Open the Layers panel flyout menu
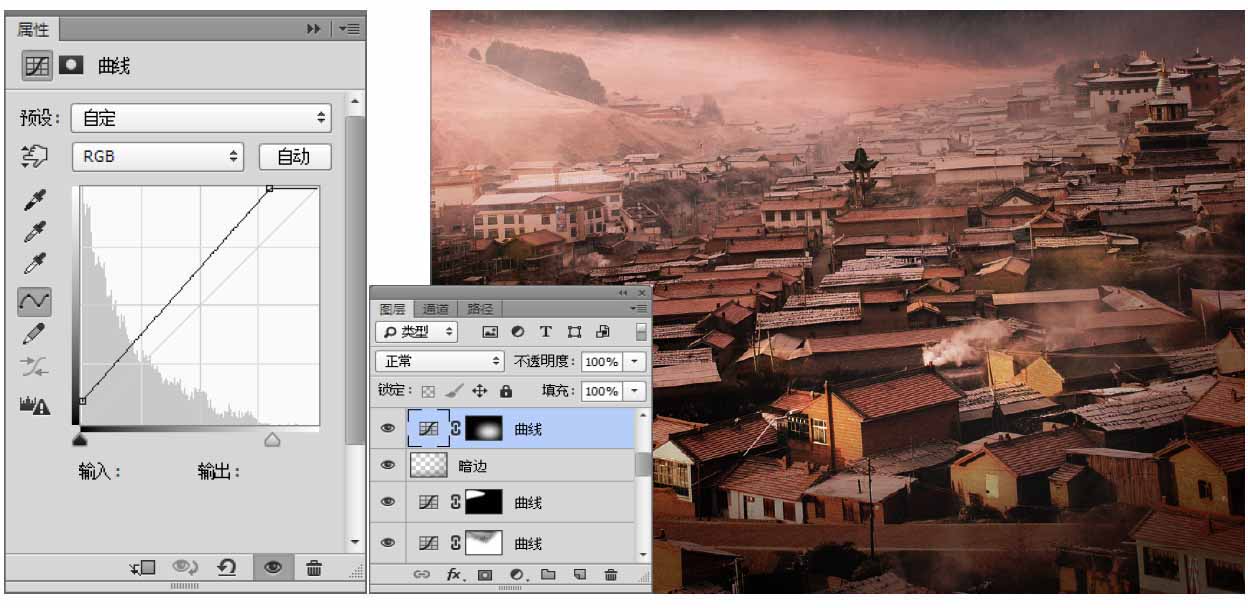This screenshot has height=608, width=1248. tap(638, 308)
